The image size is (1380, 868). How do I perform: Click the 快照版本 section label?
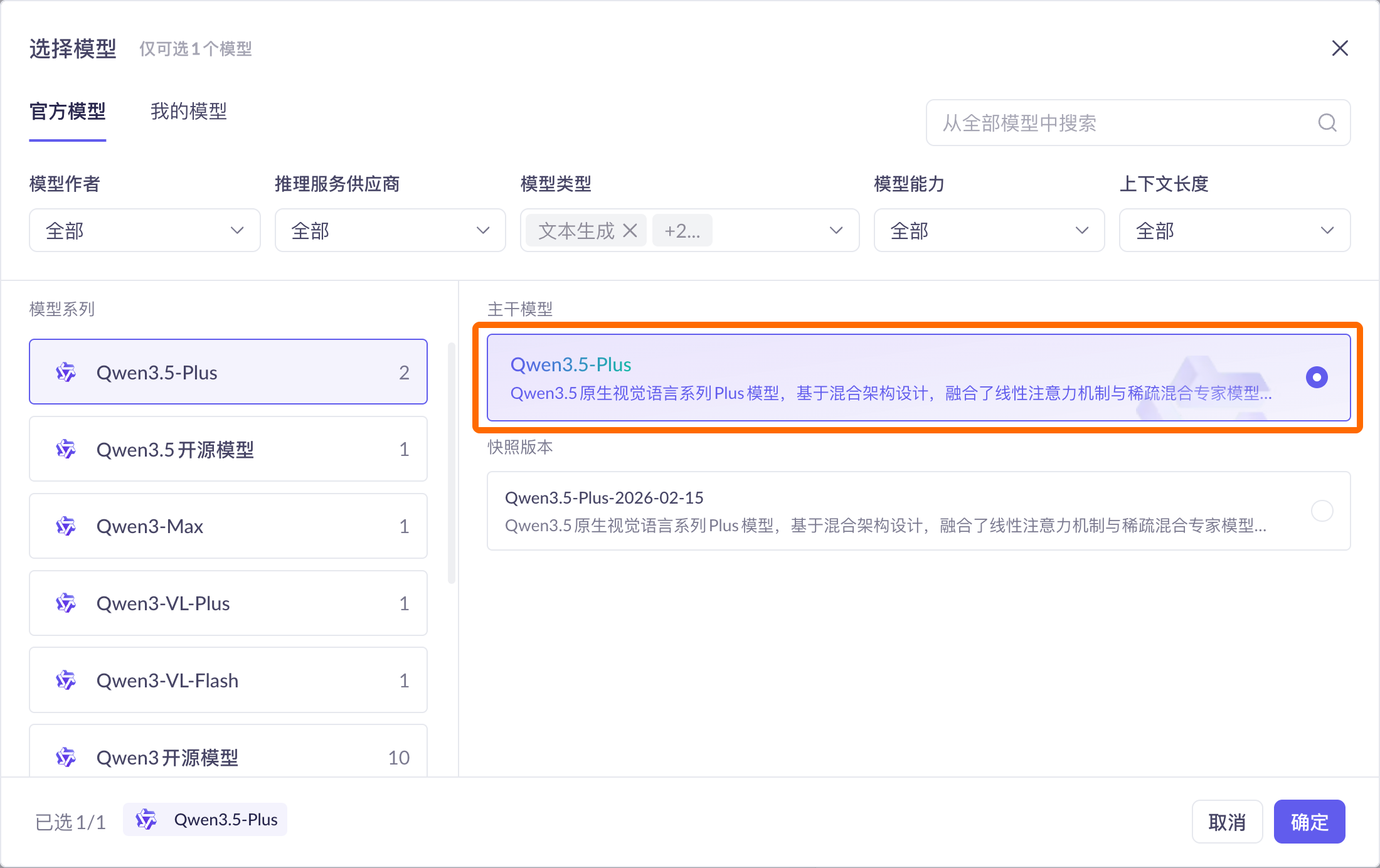click(520, 447)
